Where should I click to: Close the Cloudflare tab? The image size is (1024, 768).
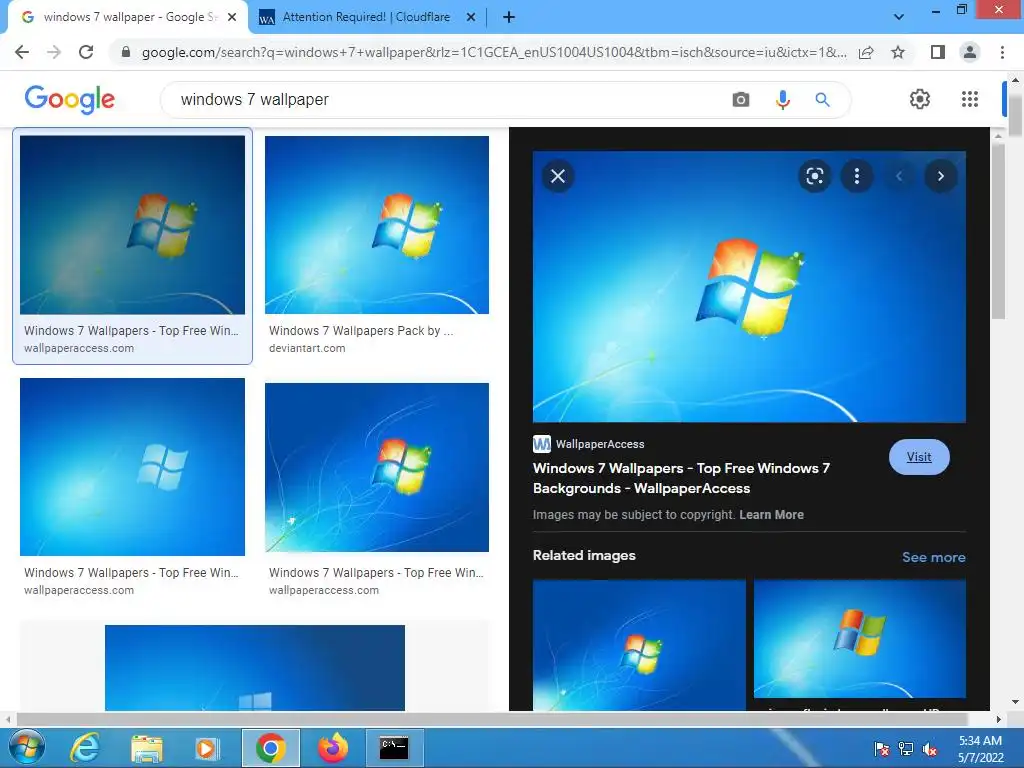tap(470, 18)
